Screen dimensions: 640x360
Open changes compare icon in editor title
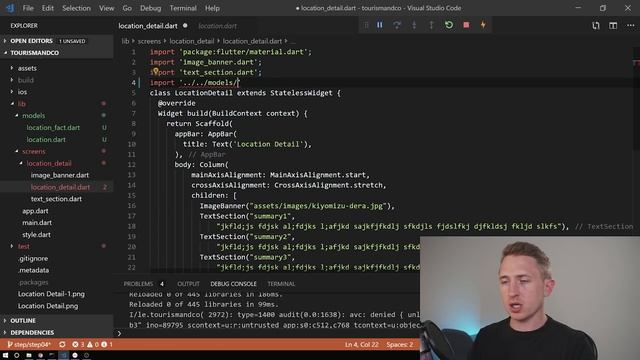coord(596,26)
